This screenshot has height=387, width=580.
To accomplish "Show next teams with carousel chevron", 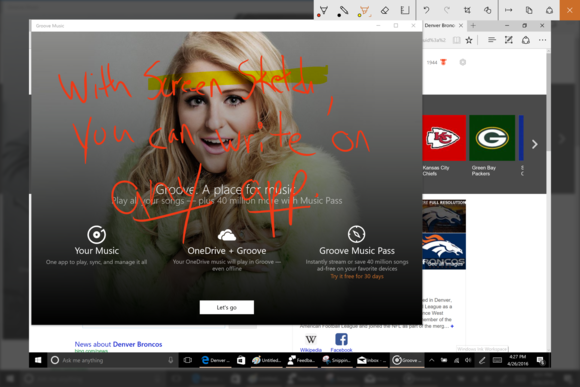I will point(535,144).
